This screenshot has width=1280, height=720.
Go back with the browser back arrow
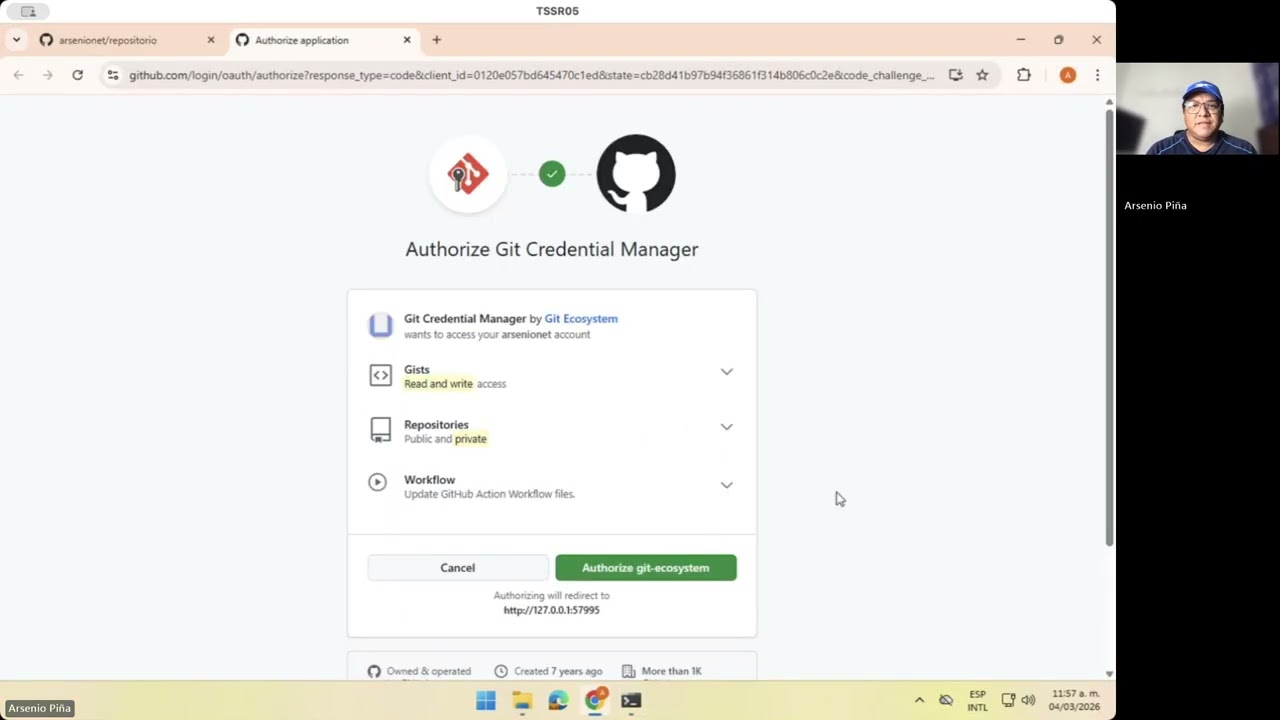coord(18,75)
